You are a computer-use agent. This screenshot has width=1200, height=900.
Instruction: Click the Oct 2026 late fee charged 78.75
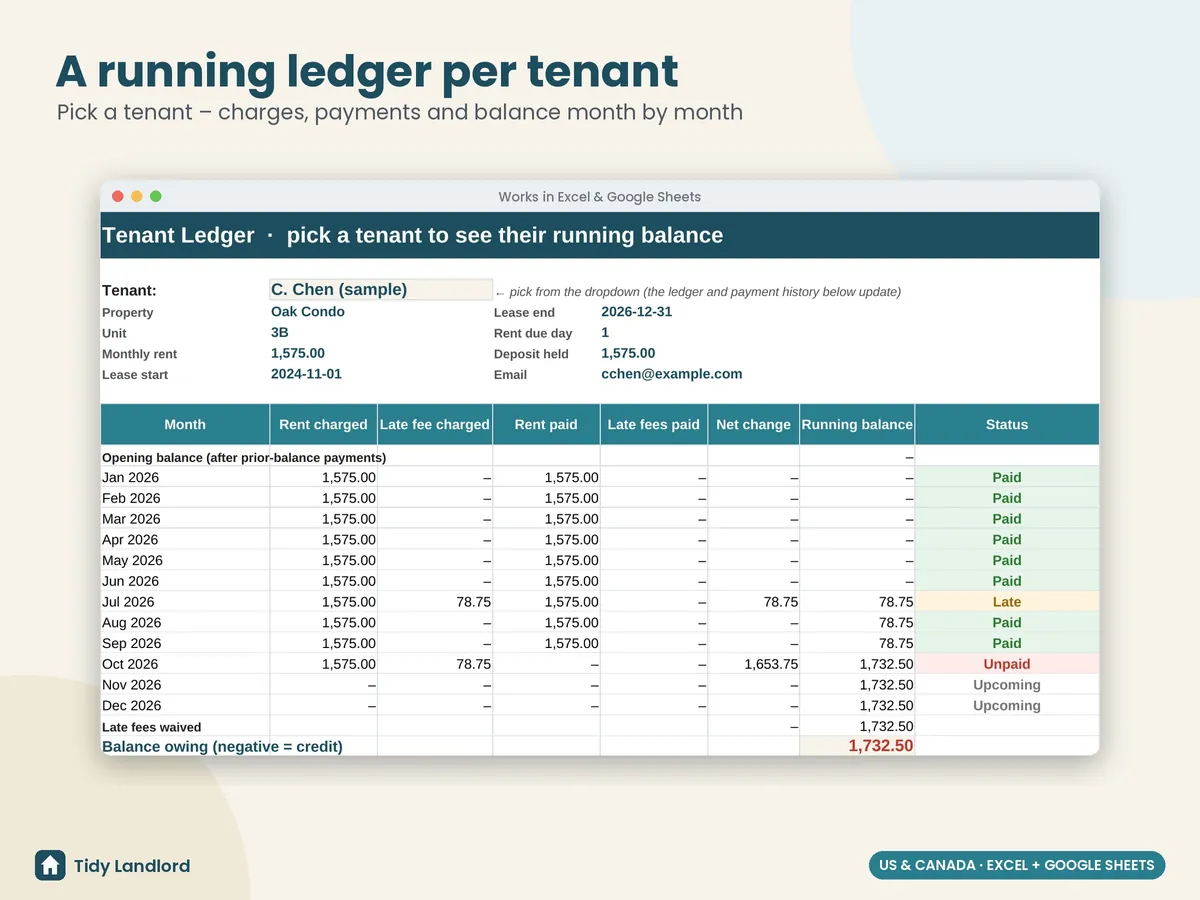coord(473,665)
